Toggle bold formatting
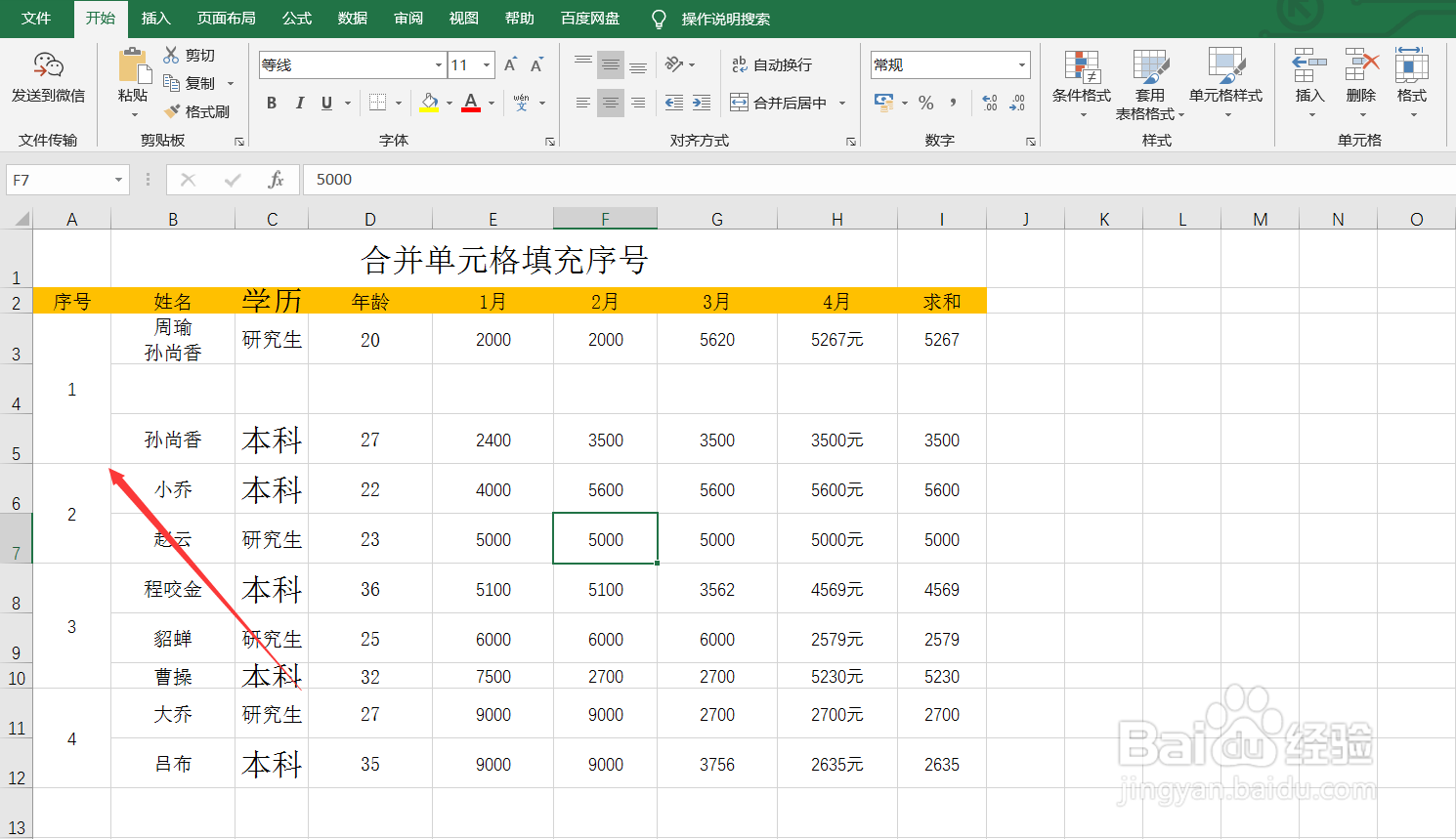 tap(272, 103)
